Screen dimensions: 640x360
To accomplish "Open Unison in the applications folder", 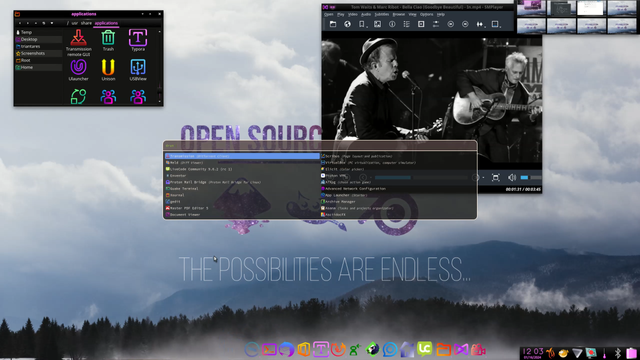I will 108,70.
